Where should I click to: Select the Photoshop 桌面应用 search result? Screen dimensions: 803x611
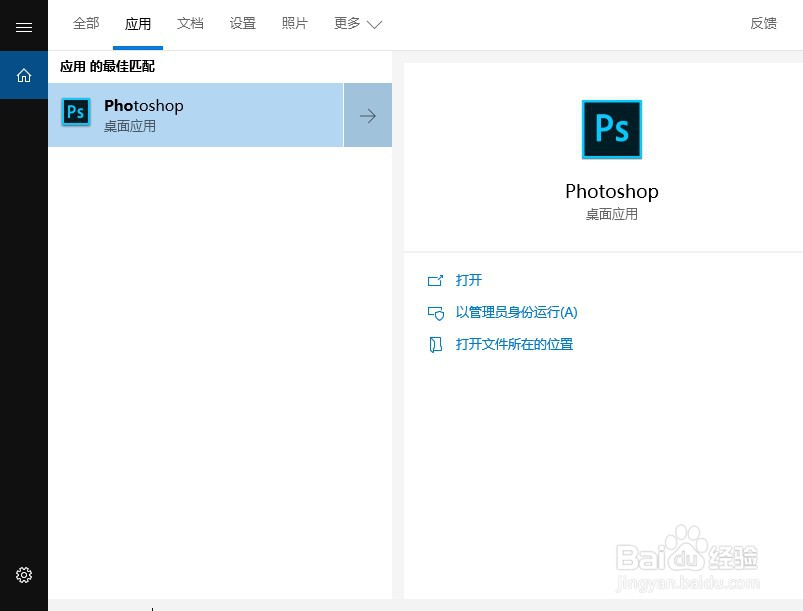click(x=196, y=115)
